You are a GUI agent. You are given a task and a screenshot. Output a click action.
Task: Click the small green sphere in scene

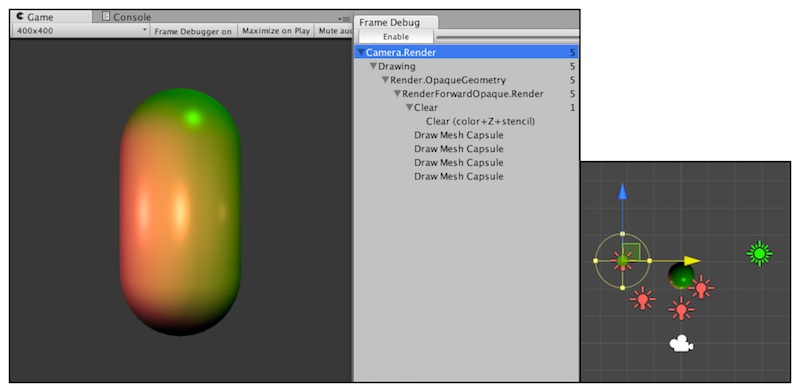pyautogui.click(x=681, y=276)
